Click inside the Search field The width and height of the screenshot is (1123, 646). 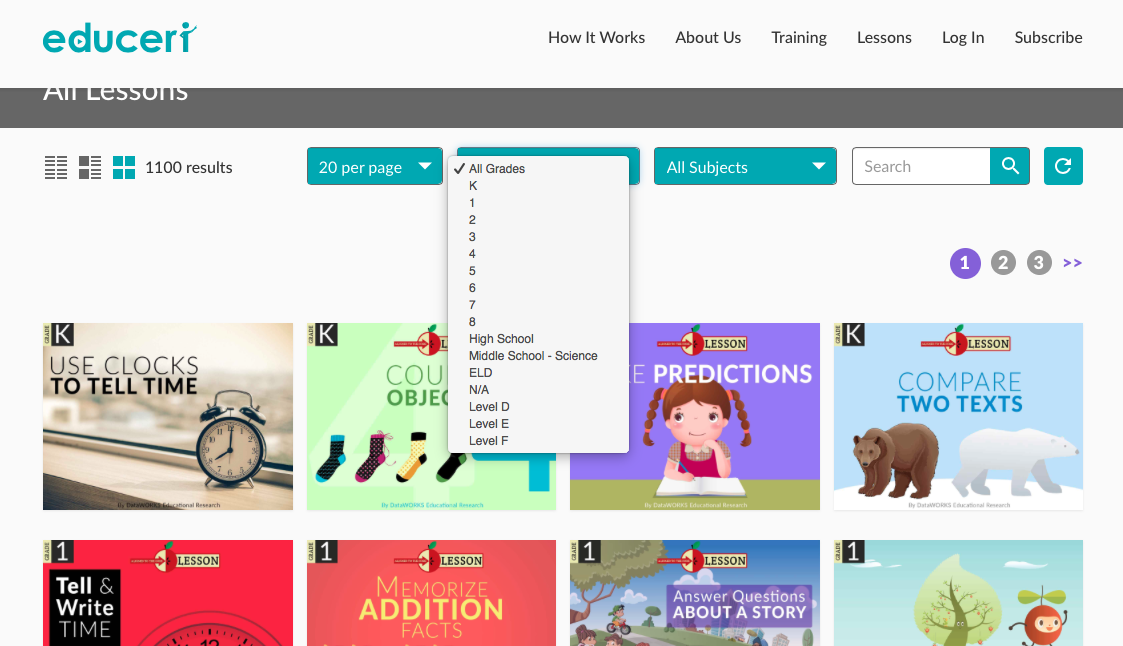pyautogui.click(x=920, y=166)
